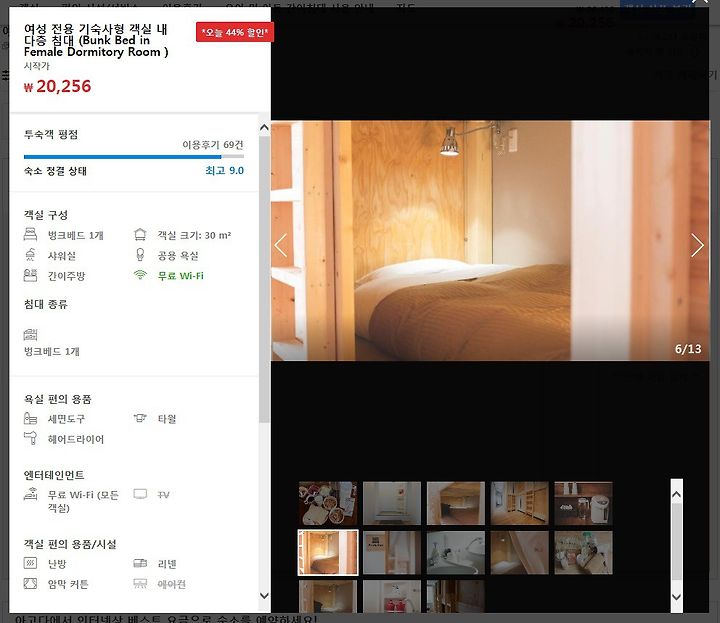The image size is (720, 623).
Task: Select the electric kettle thumbnail
Action: pyautogui.click(x=583, y=503)
